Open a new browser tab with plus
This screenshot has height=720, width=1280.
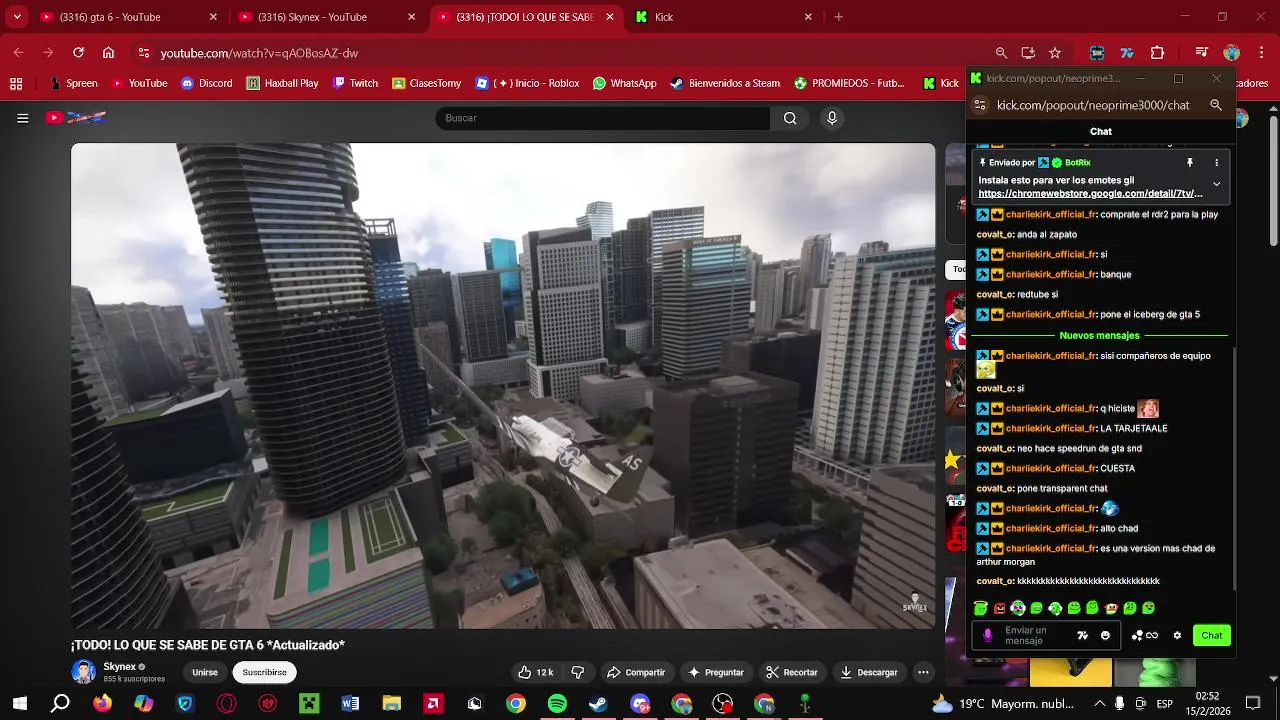[838, 17]
